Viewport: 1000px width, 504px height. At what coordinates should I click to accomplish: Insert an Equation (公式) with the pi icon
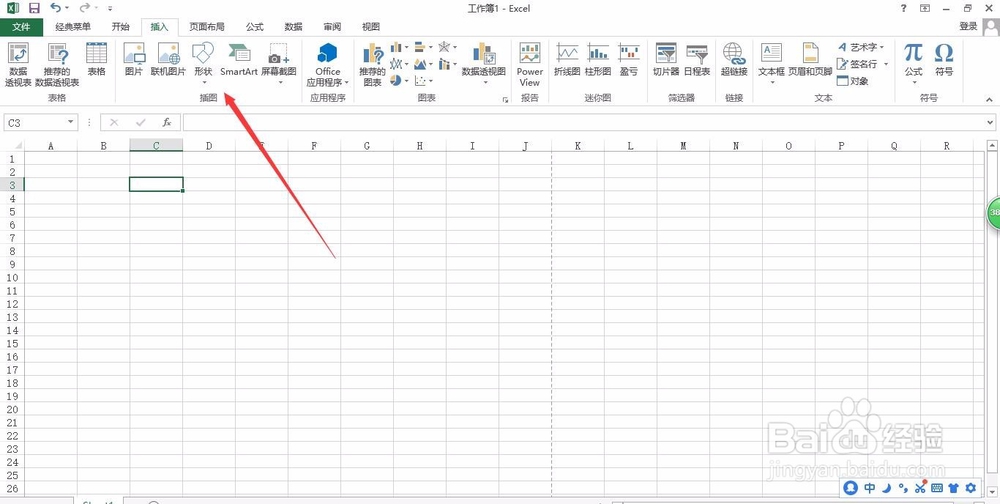(914, 64)
